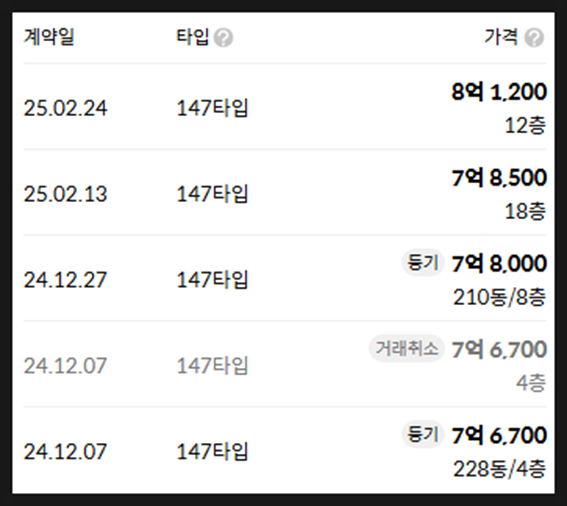Click the 거래취소 badge

click(406, 349)
